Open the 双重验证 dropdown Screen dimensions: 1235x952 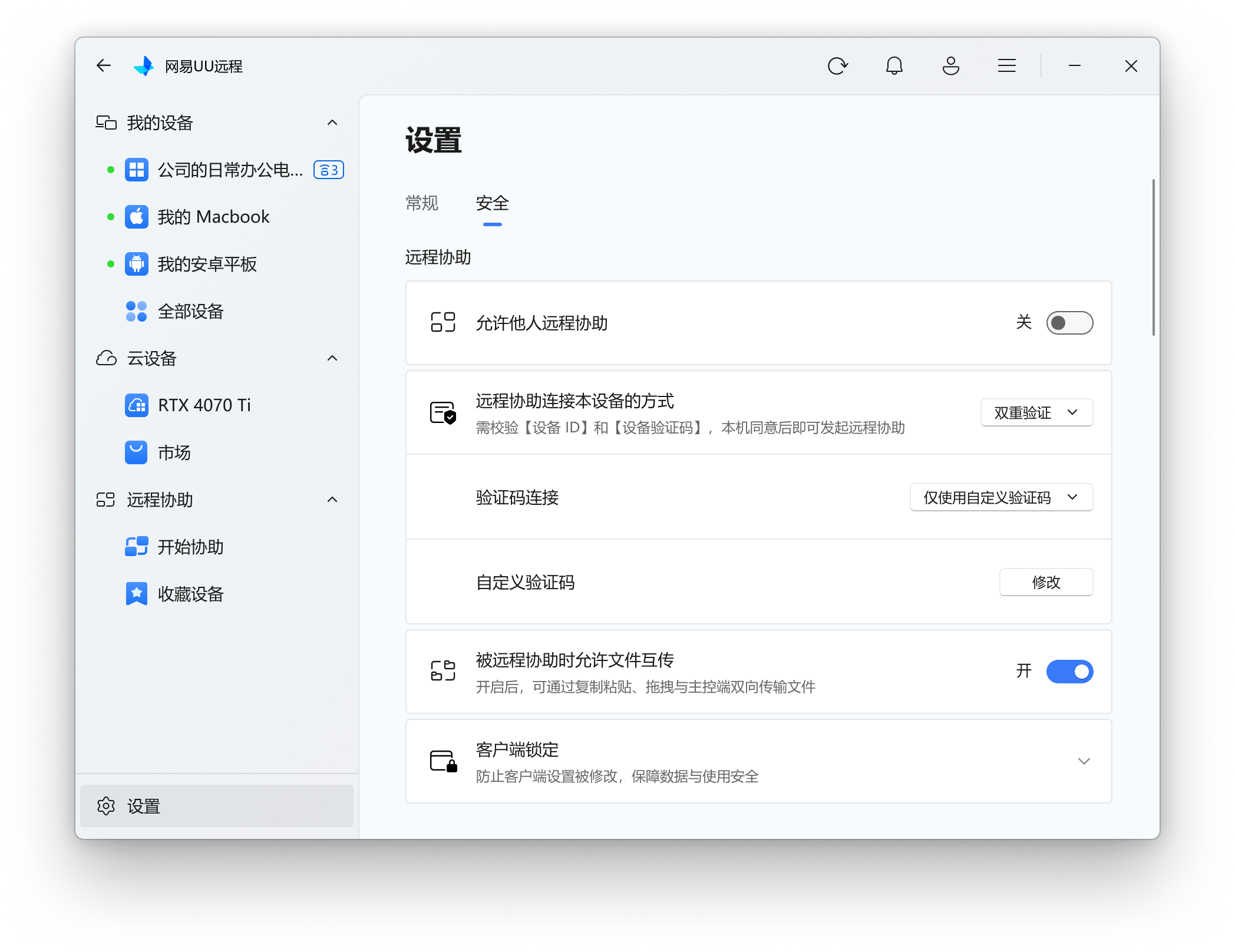(x=1036, y=412)
